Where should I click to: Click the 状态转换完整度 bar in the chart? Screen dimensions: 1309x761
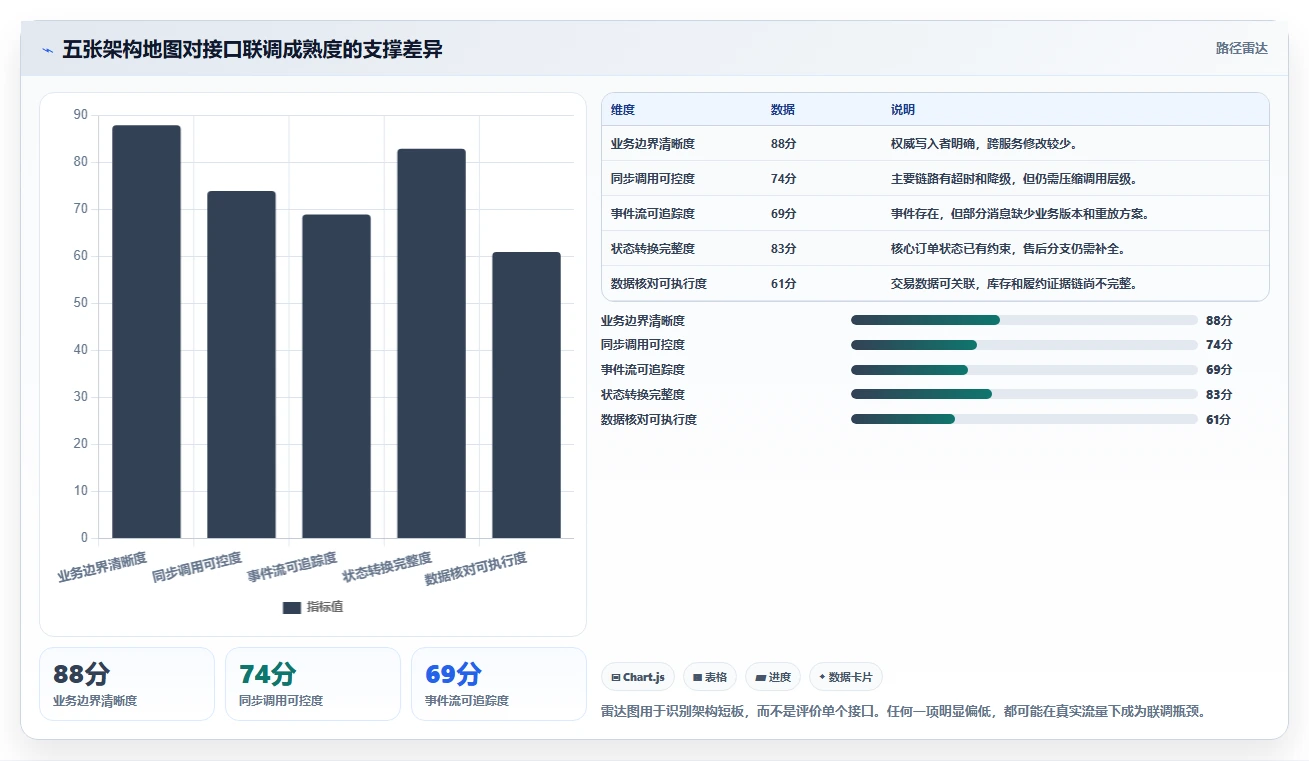click(431, 344)
